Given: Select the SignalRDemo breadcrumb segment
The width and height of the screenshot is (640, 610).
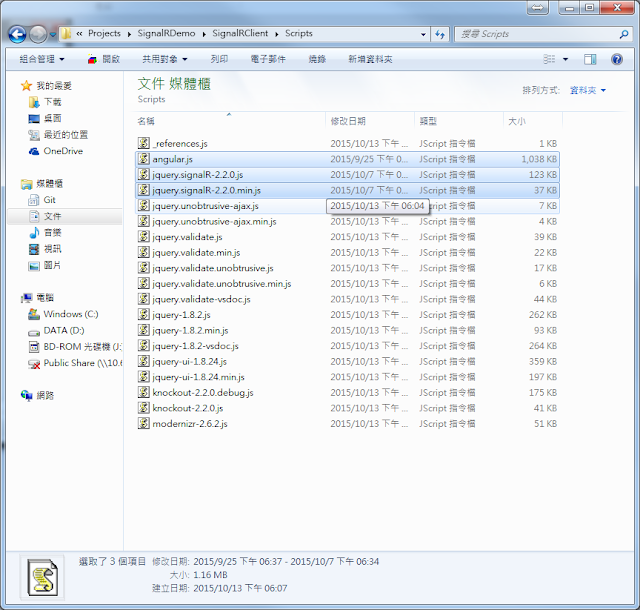Looking at the screenshot, I should click(x=166, y=33).
